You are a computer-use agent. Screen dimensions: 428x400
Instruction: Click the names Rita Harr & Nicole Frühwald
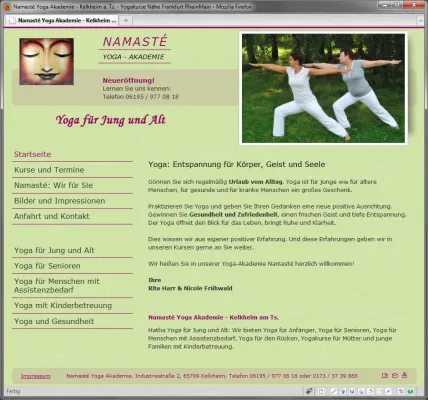tap(190, 288)
